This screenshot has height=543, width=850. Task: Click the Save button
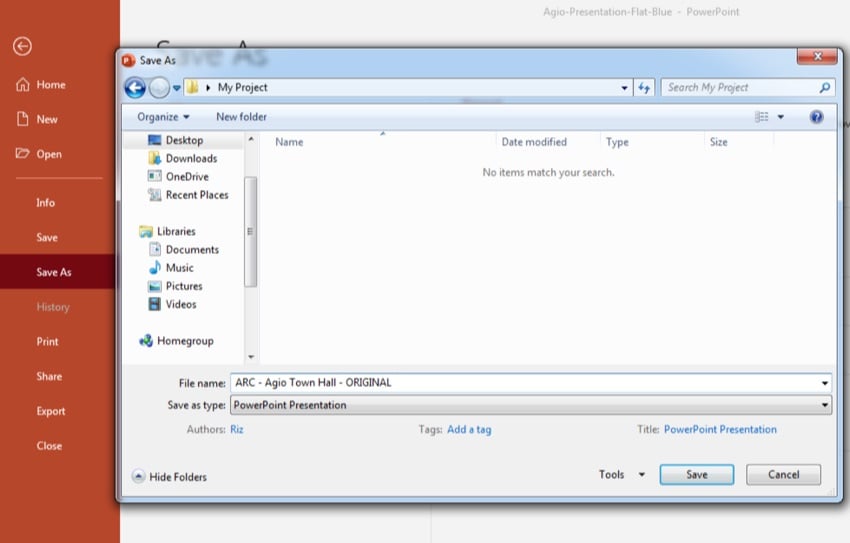tap(696, 475)
